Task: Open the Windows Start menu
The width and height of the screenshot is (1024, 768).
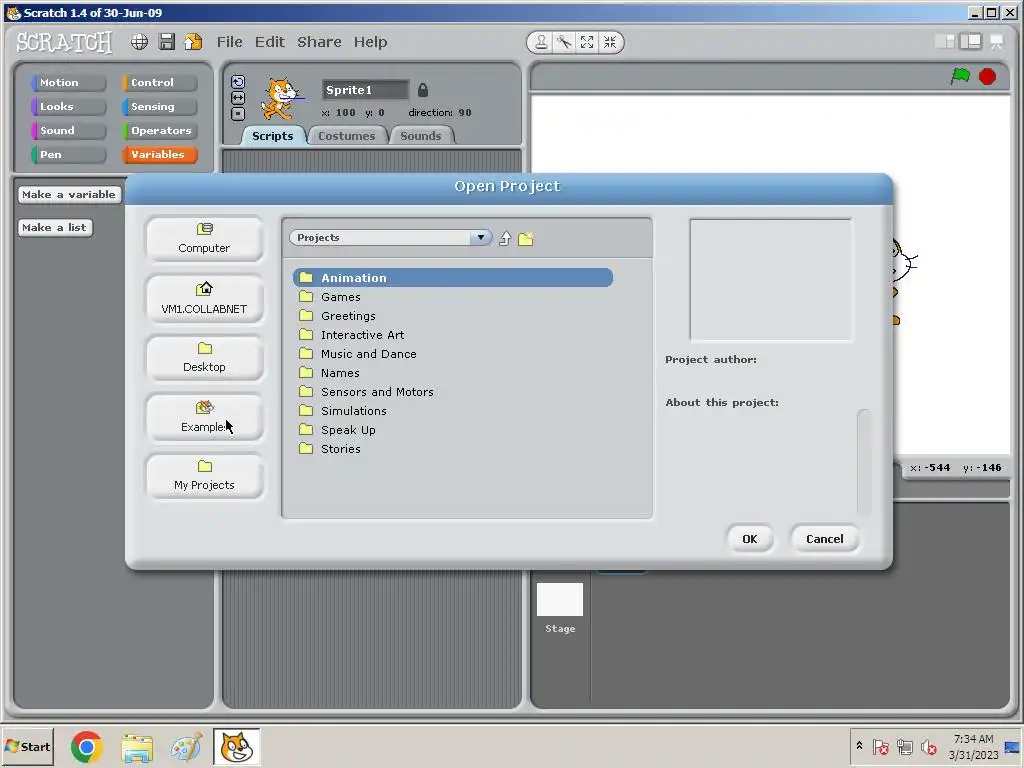Action: click(27, 746)
